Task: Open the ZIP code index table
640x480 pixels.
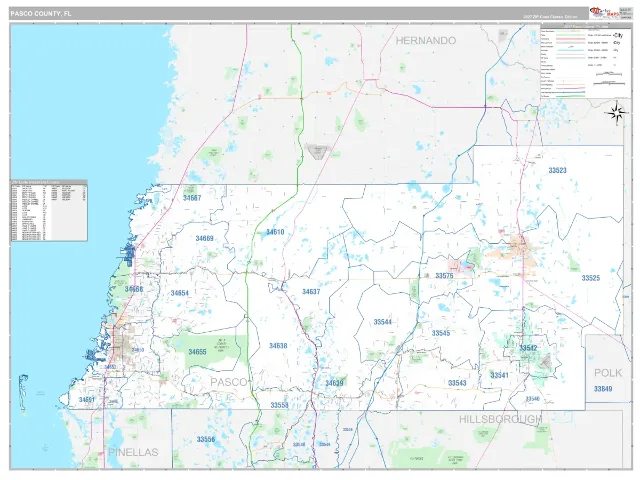Action: pos(49,210)
